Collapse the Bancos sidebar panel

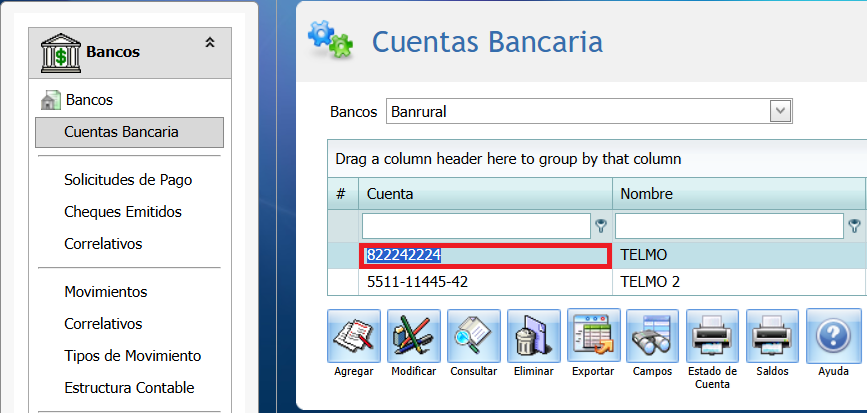point(210,42)
